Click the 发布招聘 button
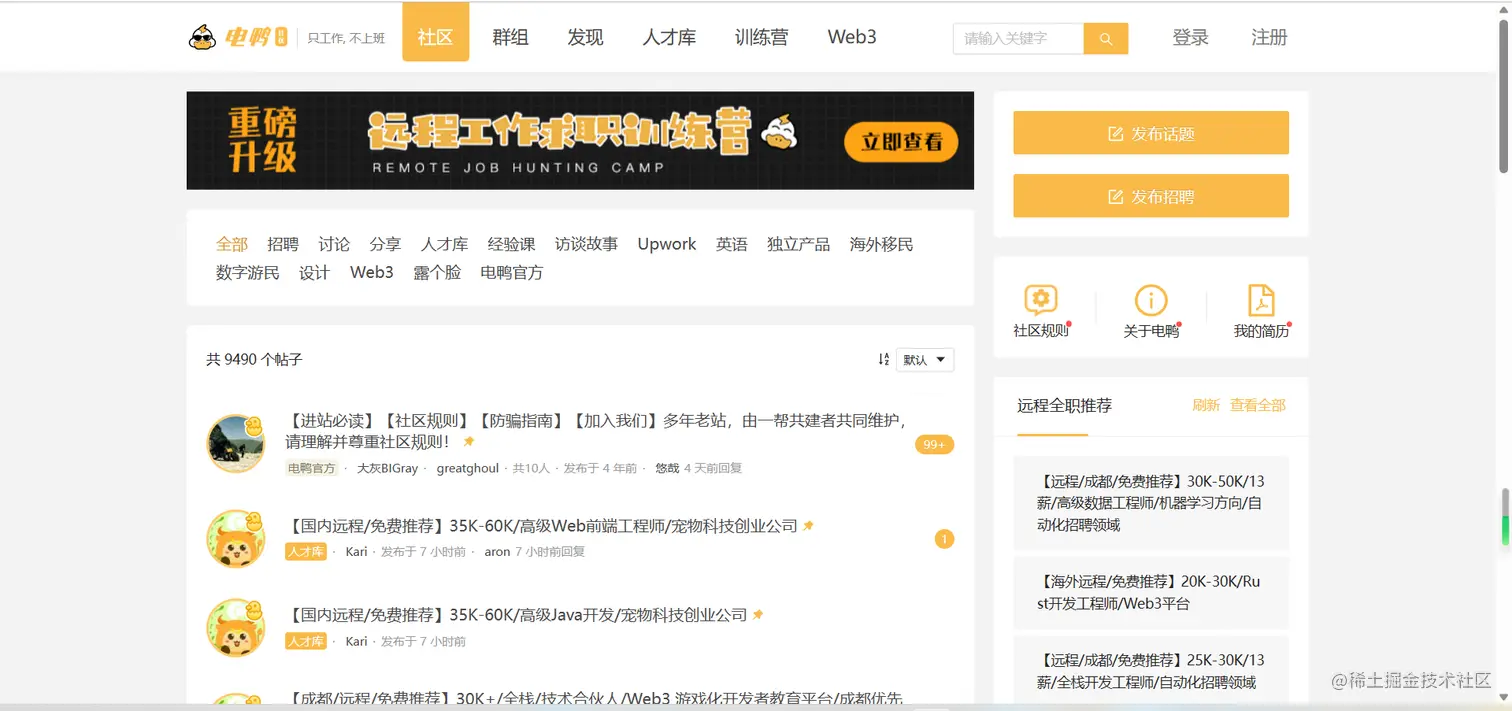 pyautogui.click(x=1151, y=196)
